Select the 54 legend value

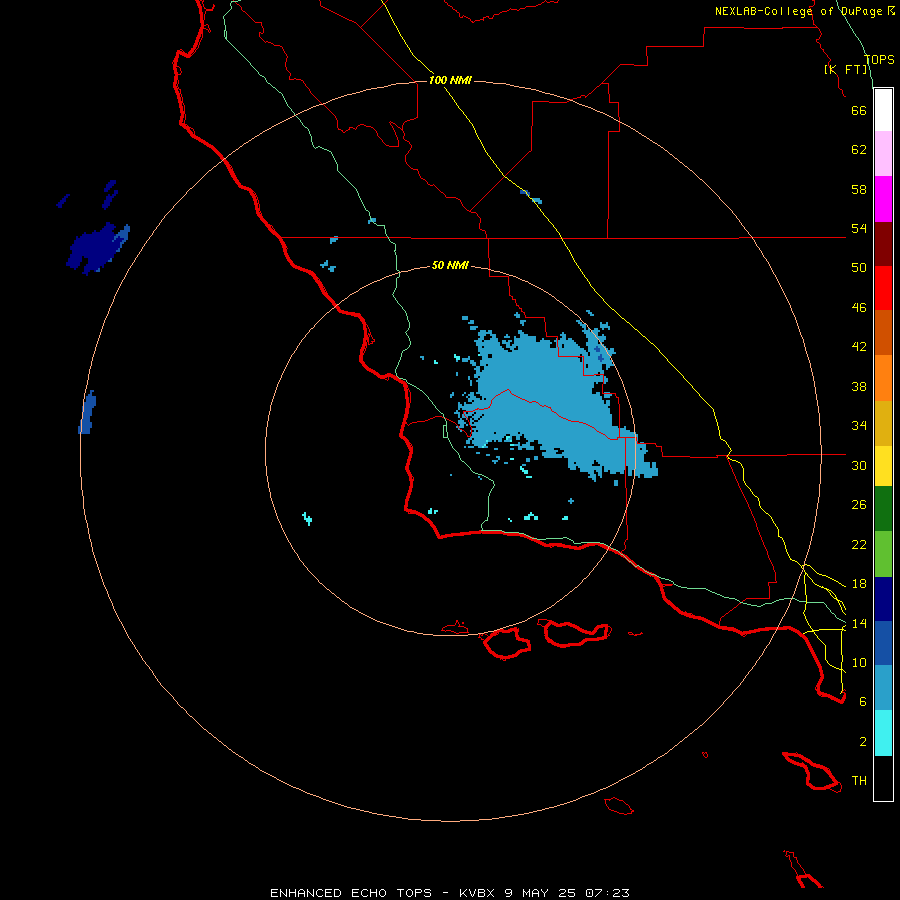point(859,228)
